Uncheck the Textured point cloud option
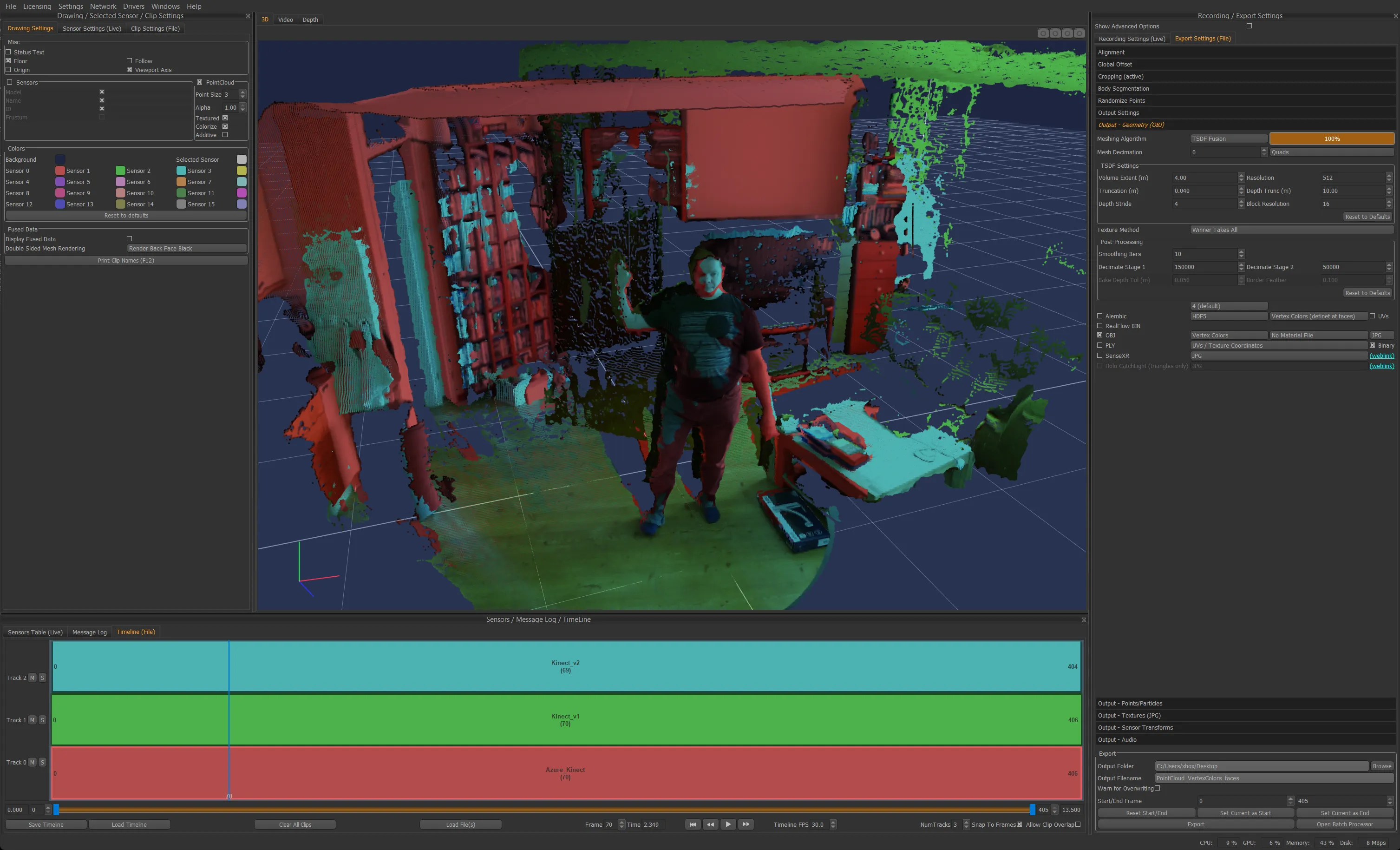Viewport: 1400px width, 850px height. pos(225,118)
